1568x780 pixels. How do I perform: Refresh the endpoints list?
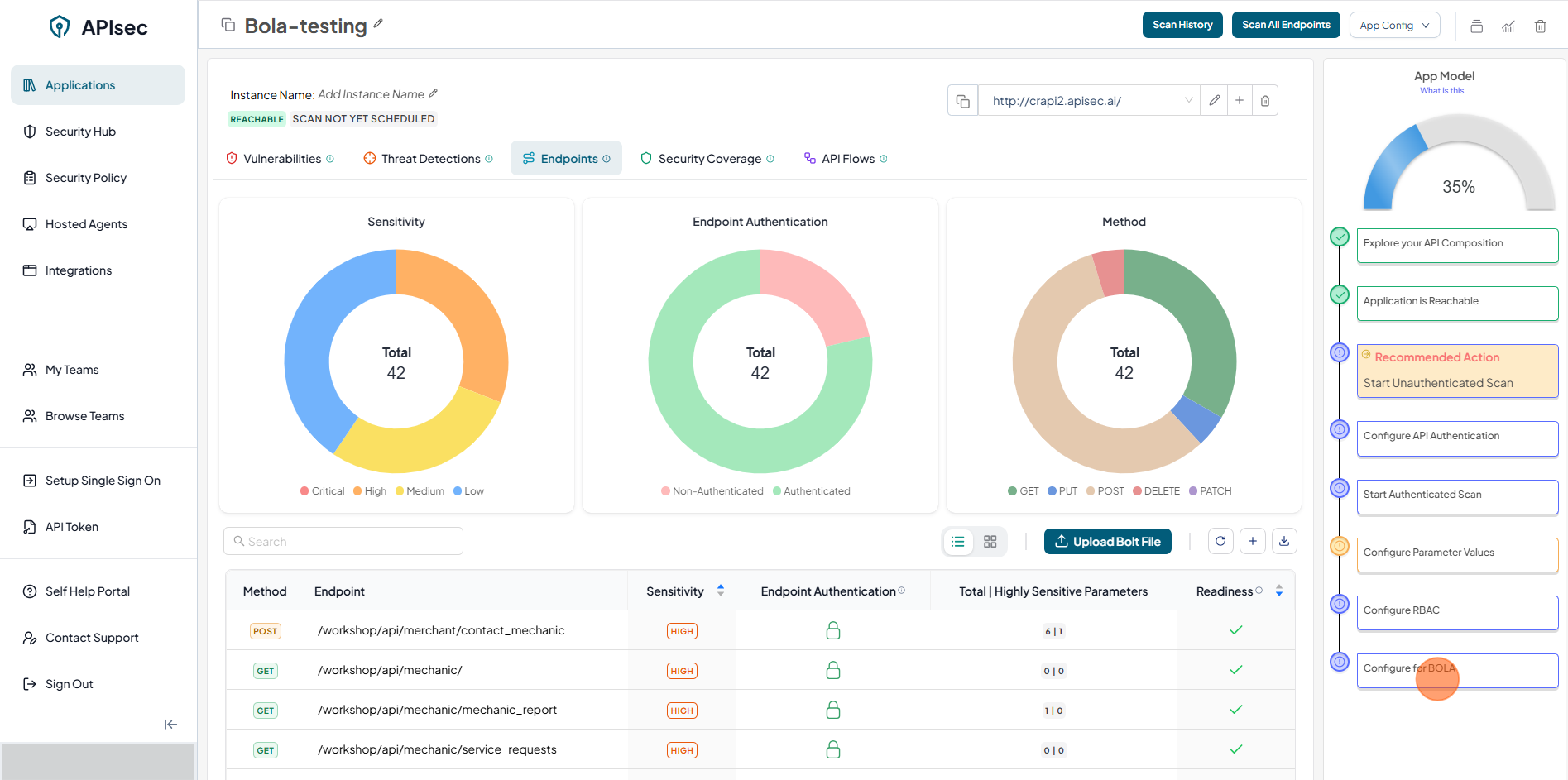(x=1220, y=541)
